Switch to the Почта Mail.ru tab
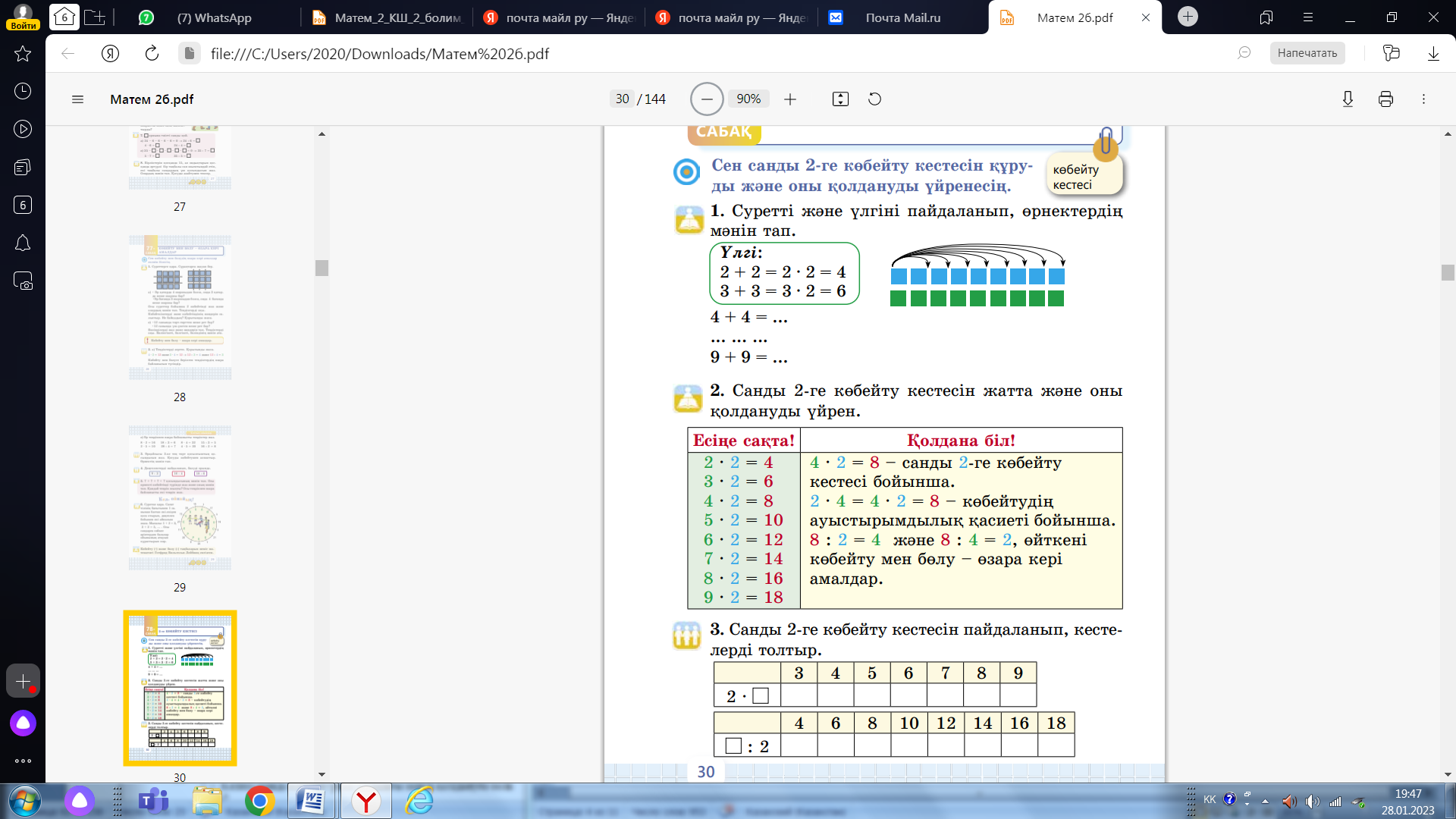Screen dimensions: 1456x819 tap(902, 17)
